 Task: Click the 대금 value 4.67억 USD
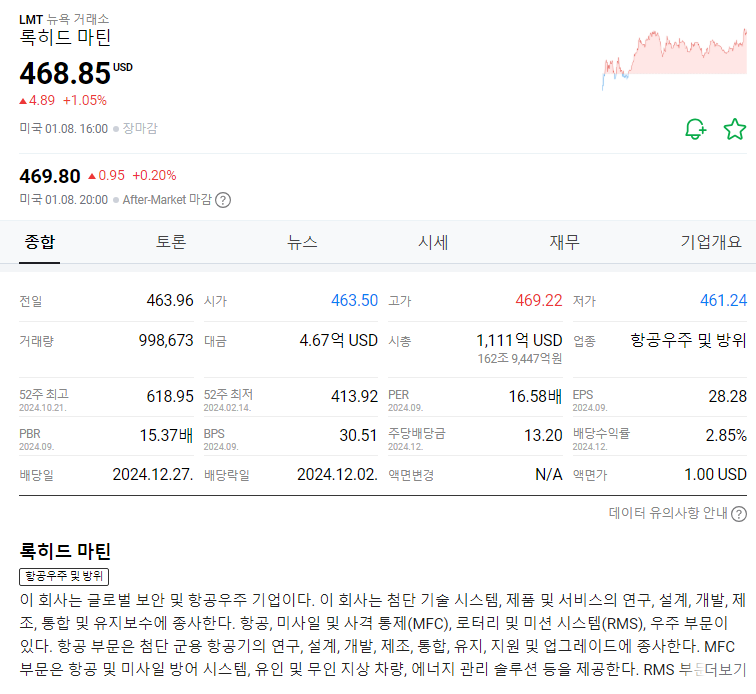(338, 340)
